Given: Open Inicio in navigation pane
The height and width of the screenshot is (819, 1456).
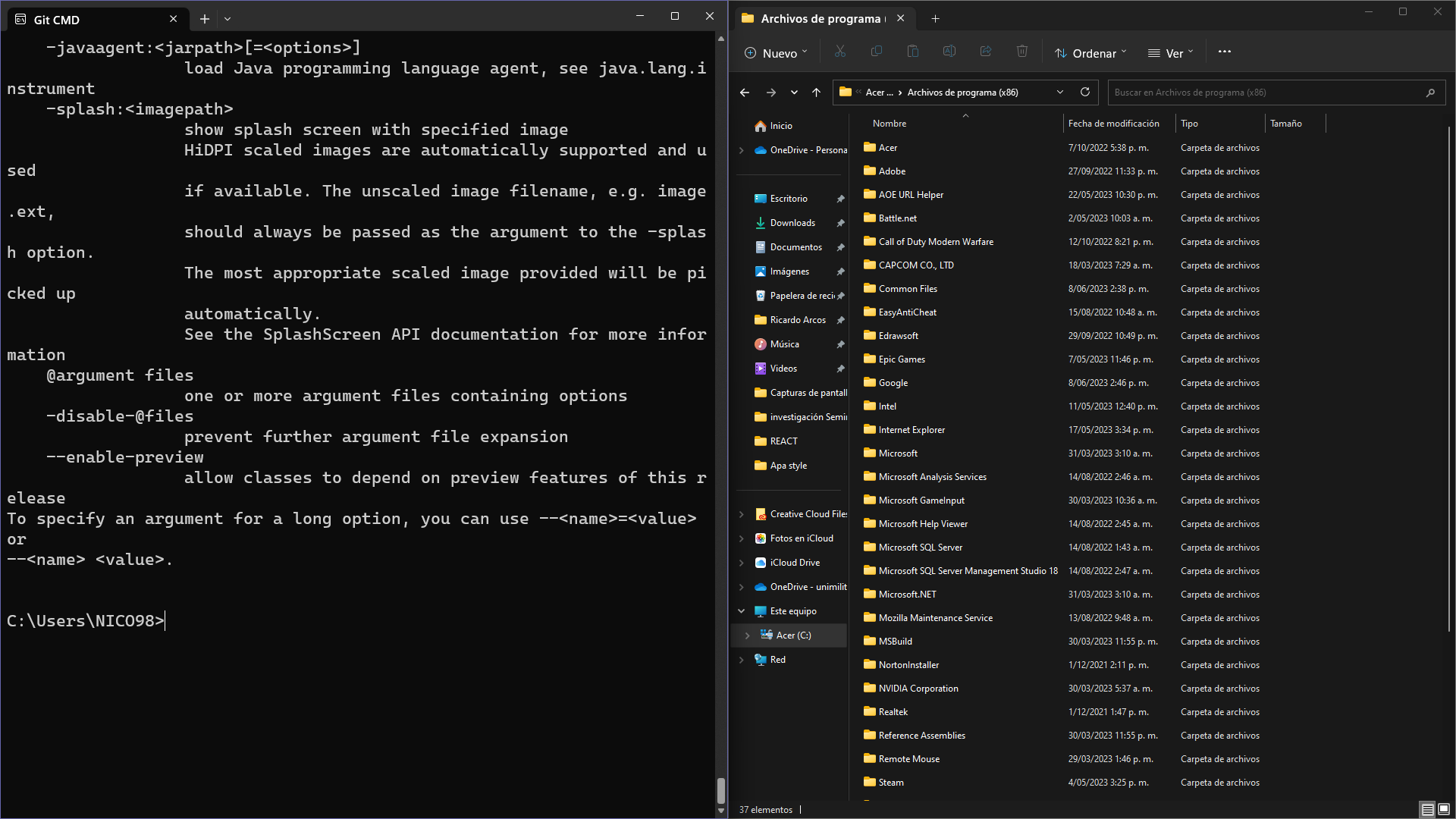Looking at the screenshot, I should pos(781,126).
